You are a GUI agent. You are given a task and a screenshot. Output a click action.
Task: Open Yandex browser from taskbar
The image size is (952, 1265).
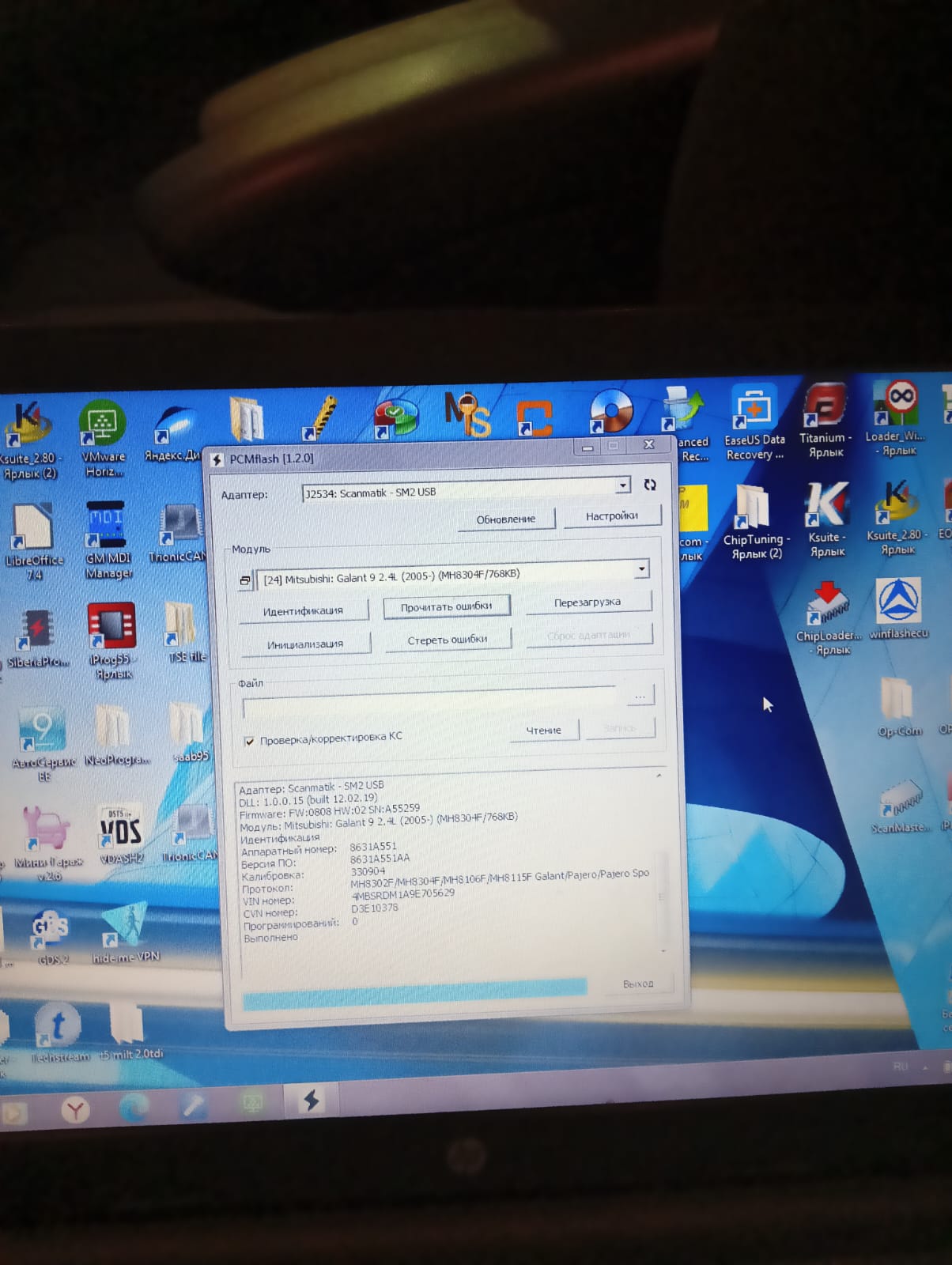(76, 1110)
